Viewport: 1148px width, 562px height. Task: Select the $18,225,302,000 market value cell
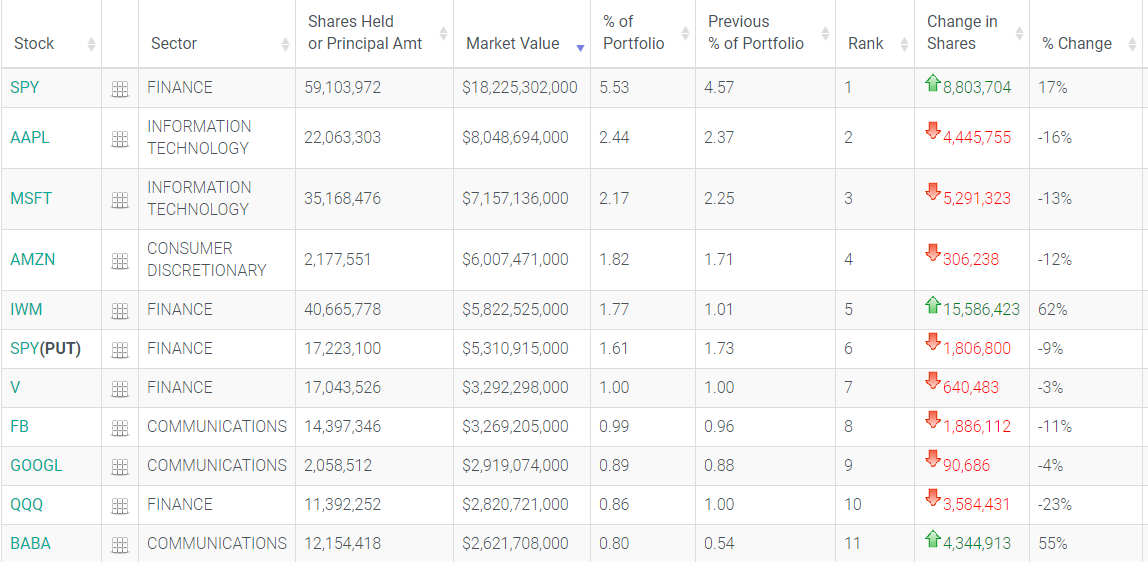click(520, 88)
